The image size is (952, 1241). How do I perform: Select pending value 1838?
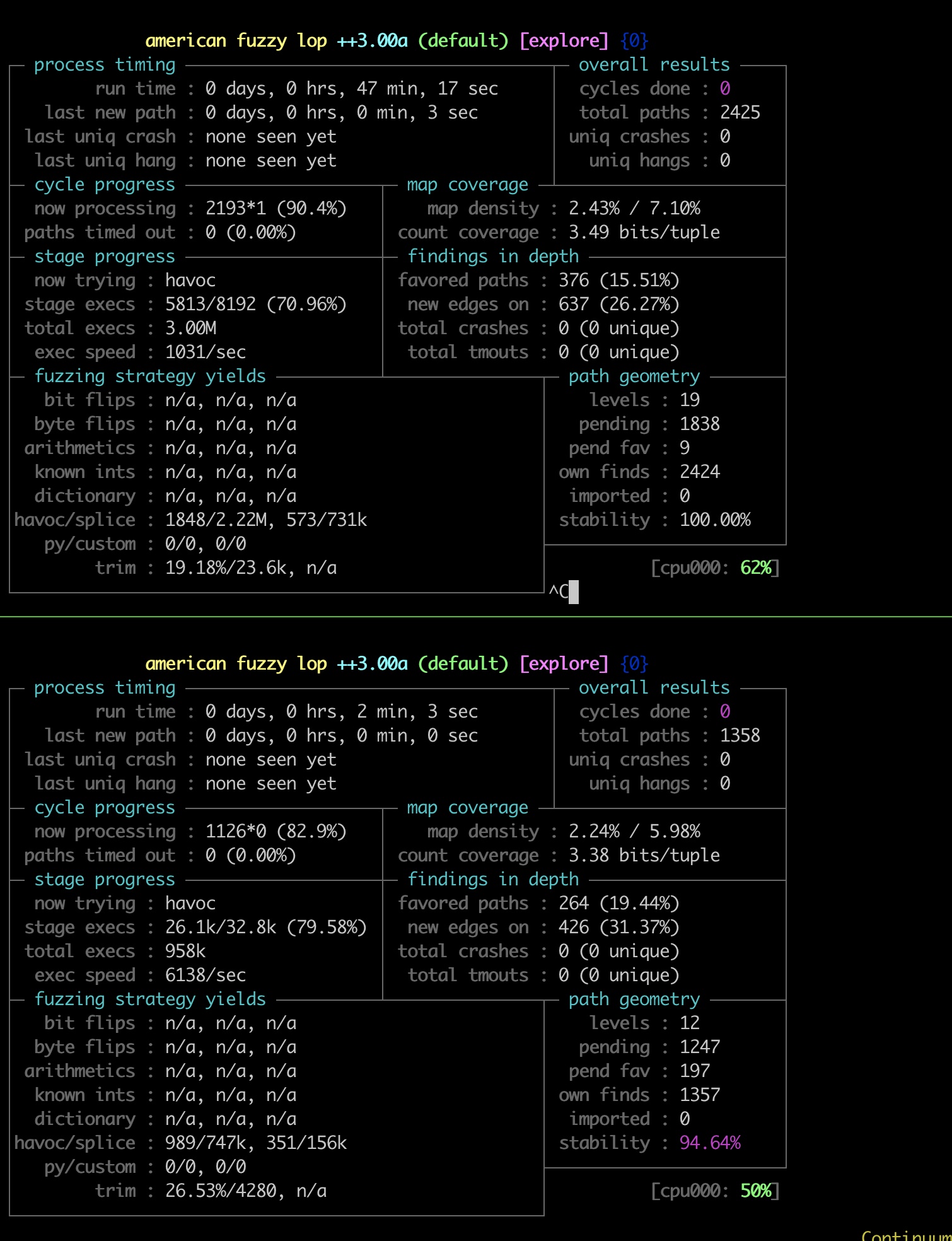pyautogui.click(x=700, y=424)
